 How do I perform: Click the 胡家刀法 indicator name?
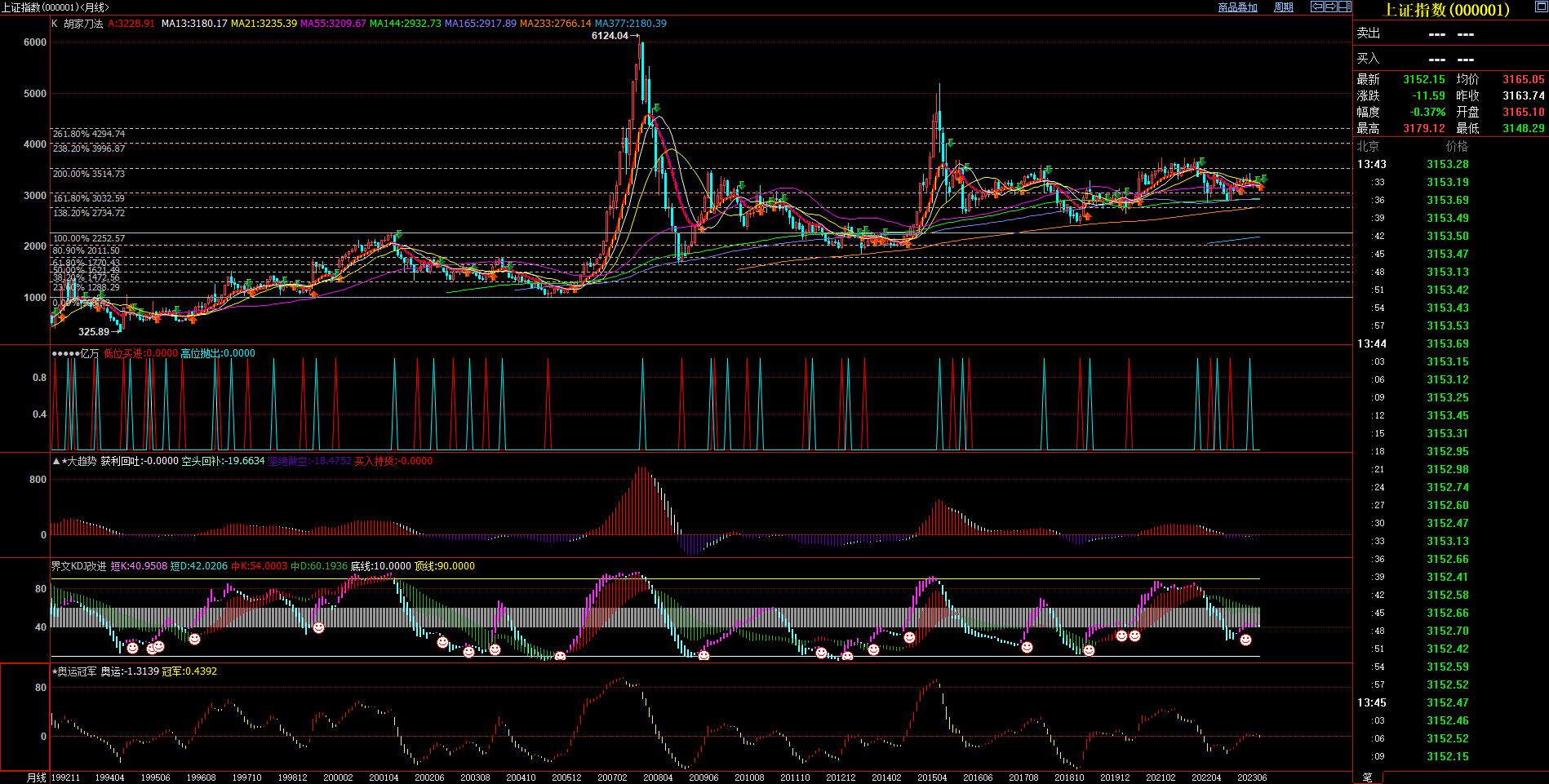tap(83, 24)
